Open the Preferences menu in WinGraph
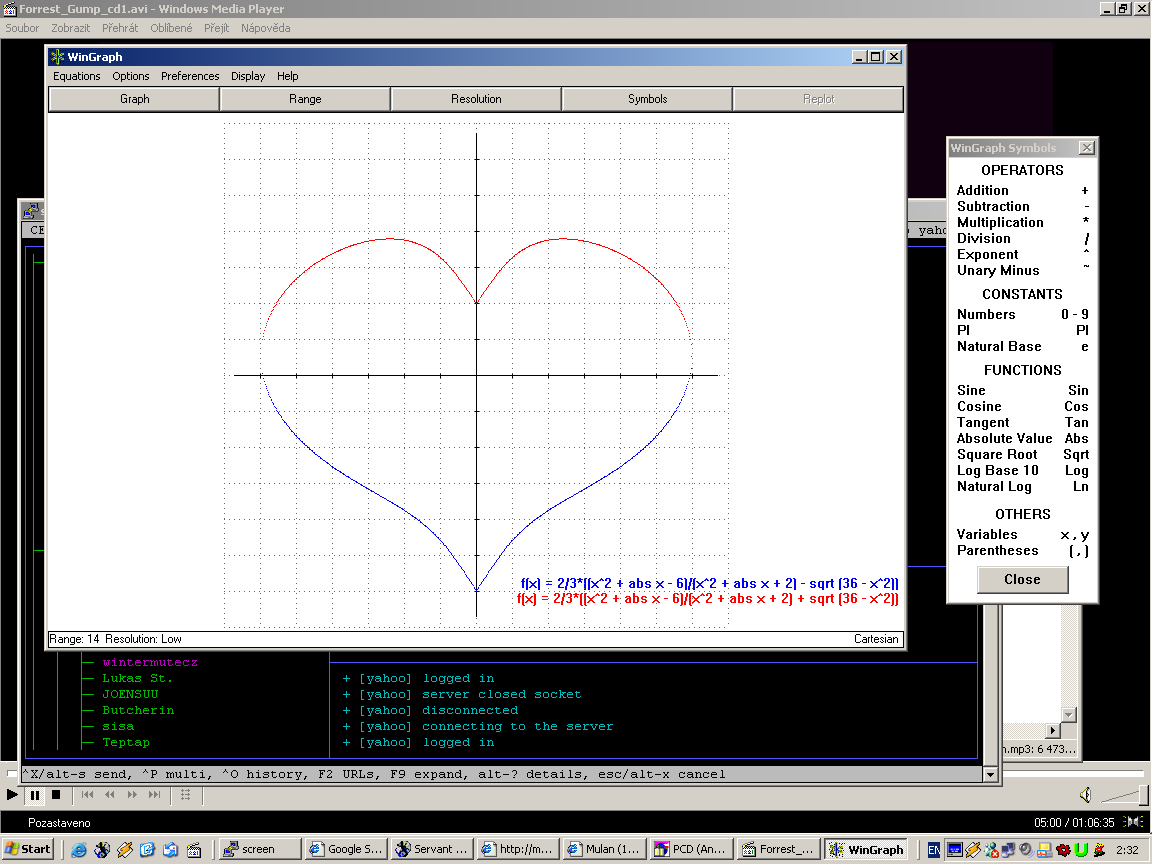 pos(190,76)
